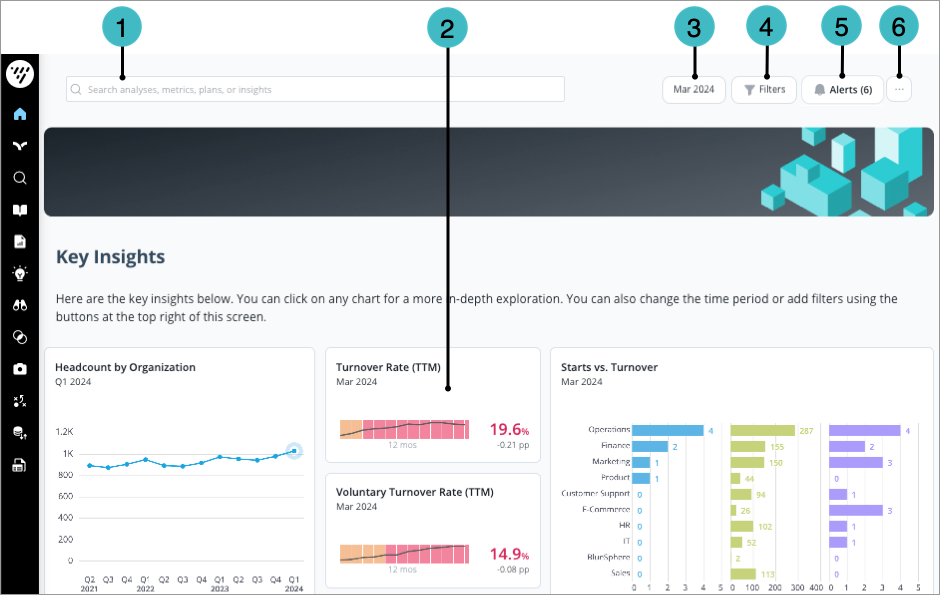Image resolution: width=940 pixels, height=595 pixels.
Task: Open the document report icon in the sidebar
Action: (x=19, y=242)
